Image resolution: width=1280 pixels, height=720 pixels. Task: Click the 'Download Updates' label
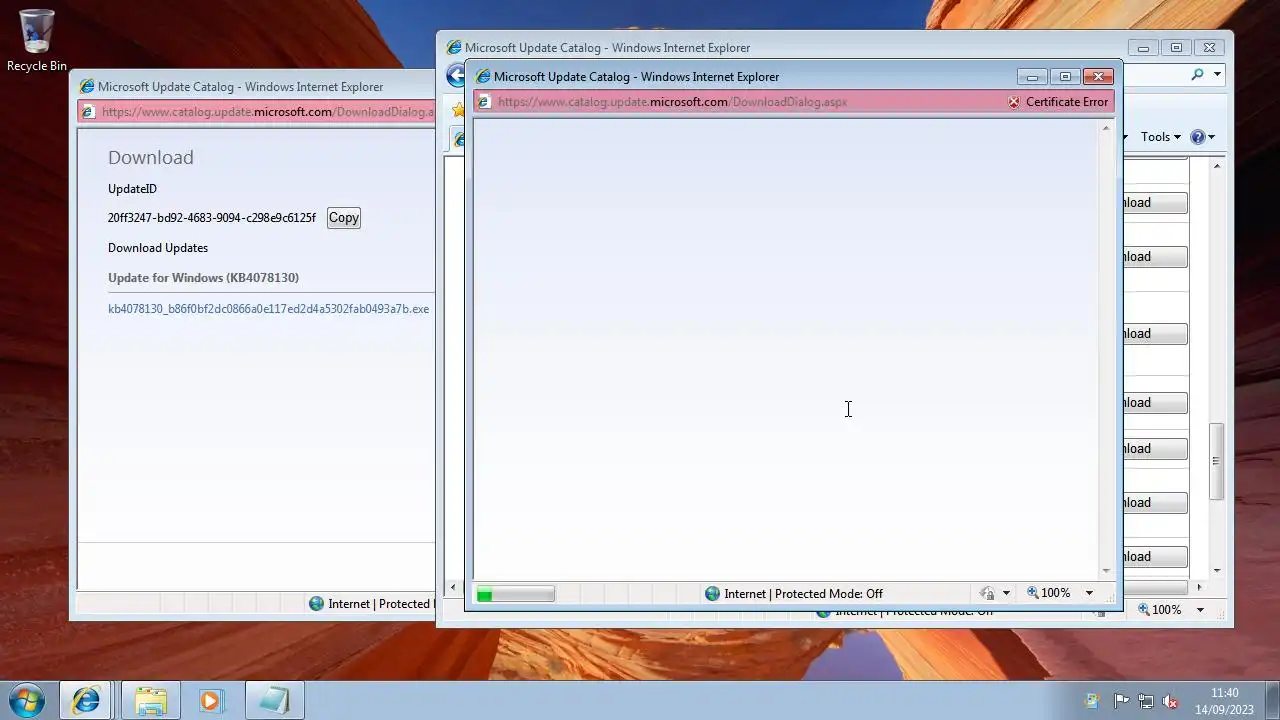tap(158, 248)
